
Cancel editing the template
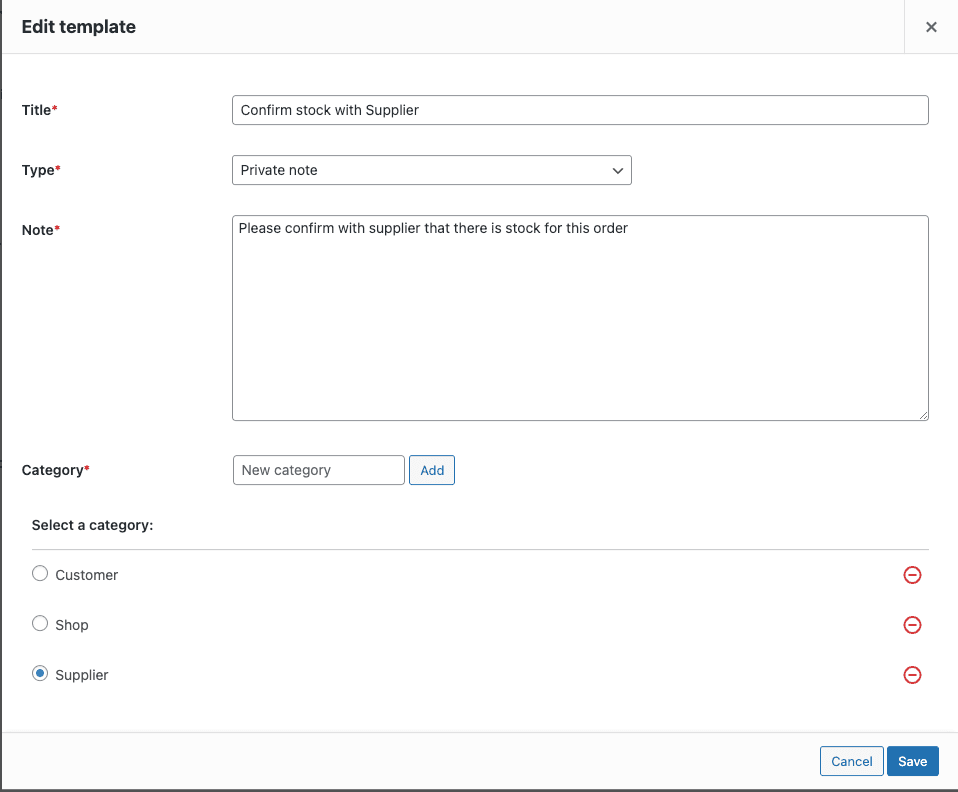pos(851,761)
